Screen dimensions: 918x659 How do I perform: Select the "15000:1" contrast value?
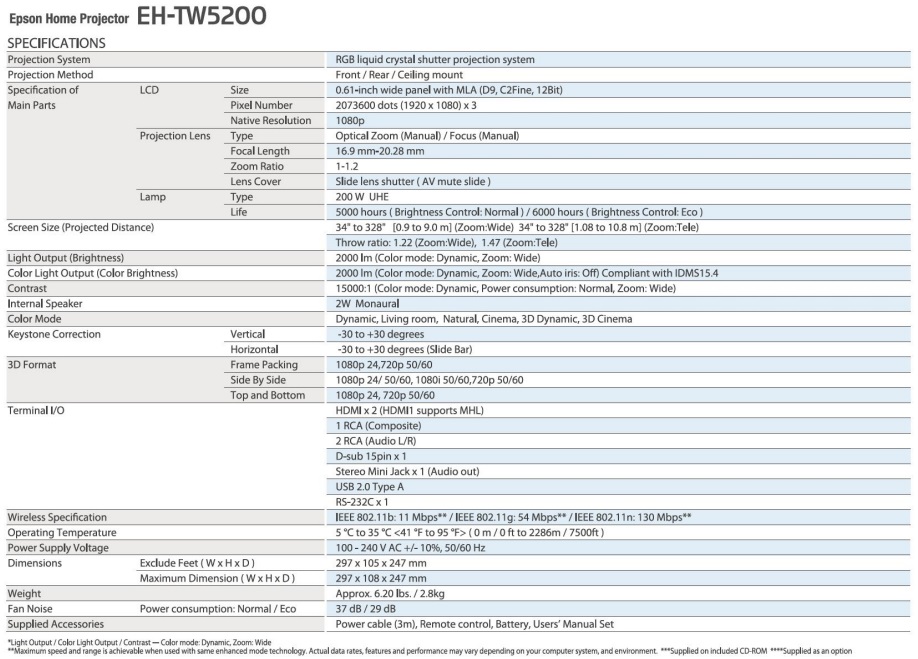click(x=352, y=288)
